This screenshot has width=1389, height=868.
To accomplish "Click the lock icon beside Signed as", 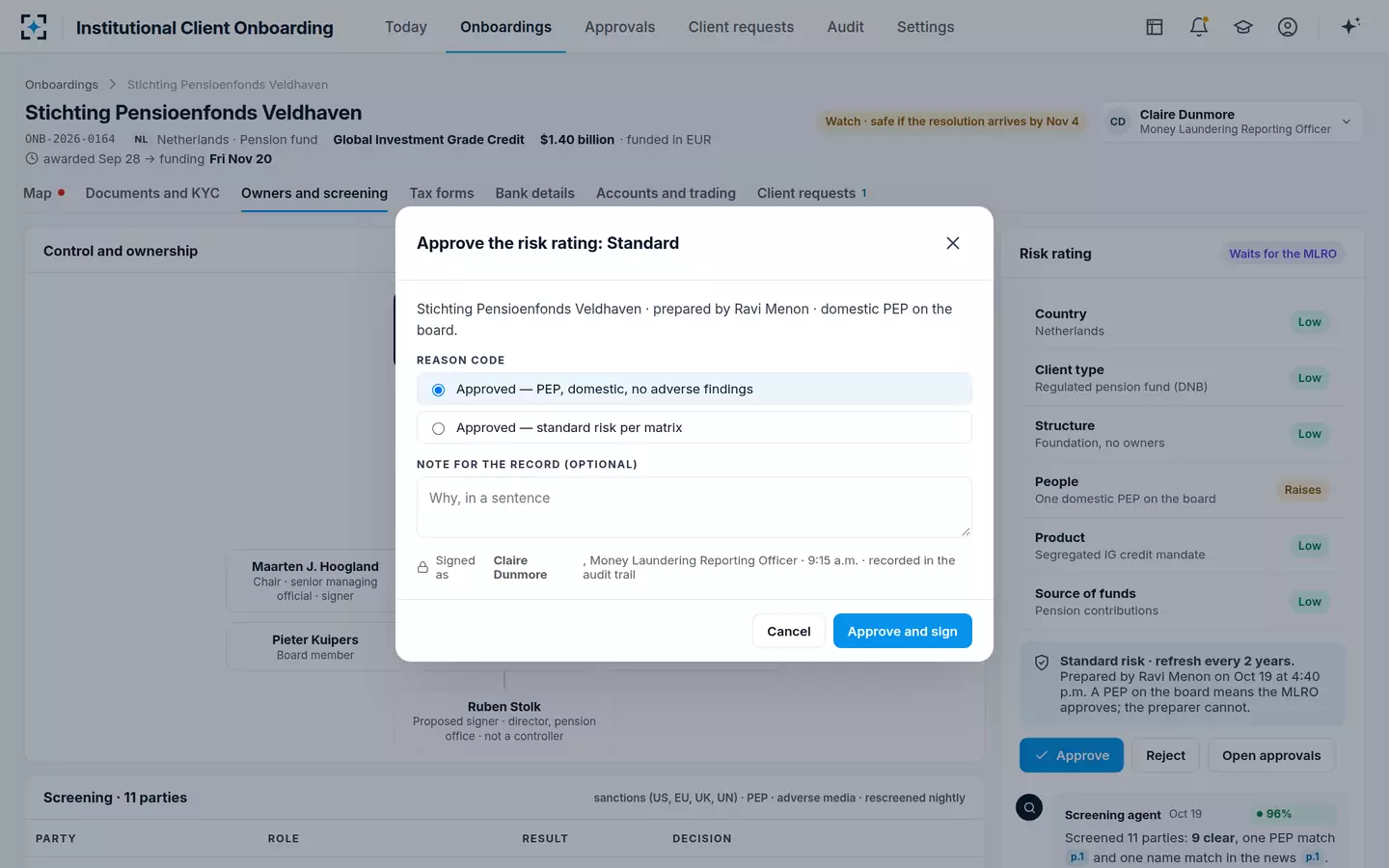I will pyautogui.click(x=422, y=567).
